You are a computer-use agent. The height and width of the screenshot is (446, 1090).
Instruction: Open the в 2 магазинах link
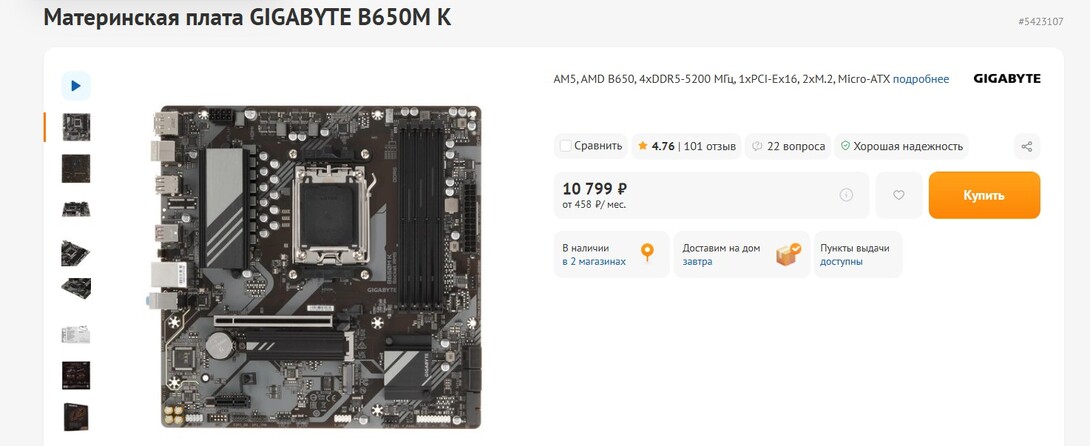pyautogui.click(x=594, y=262)
